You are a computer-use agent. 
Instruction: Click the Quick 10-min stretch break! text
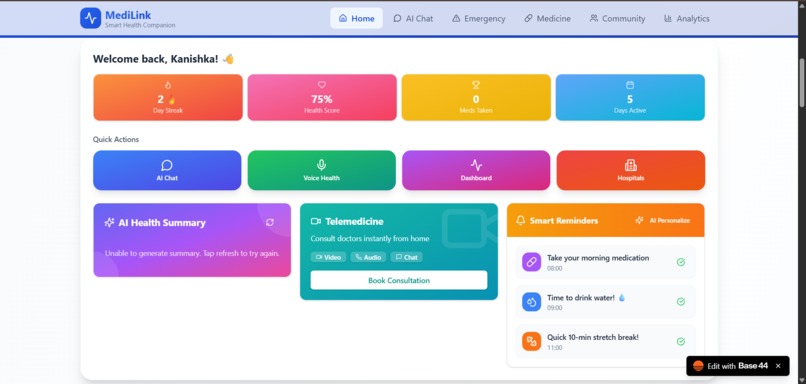593,337
